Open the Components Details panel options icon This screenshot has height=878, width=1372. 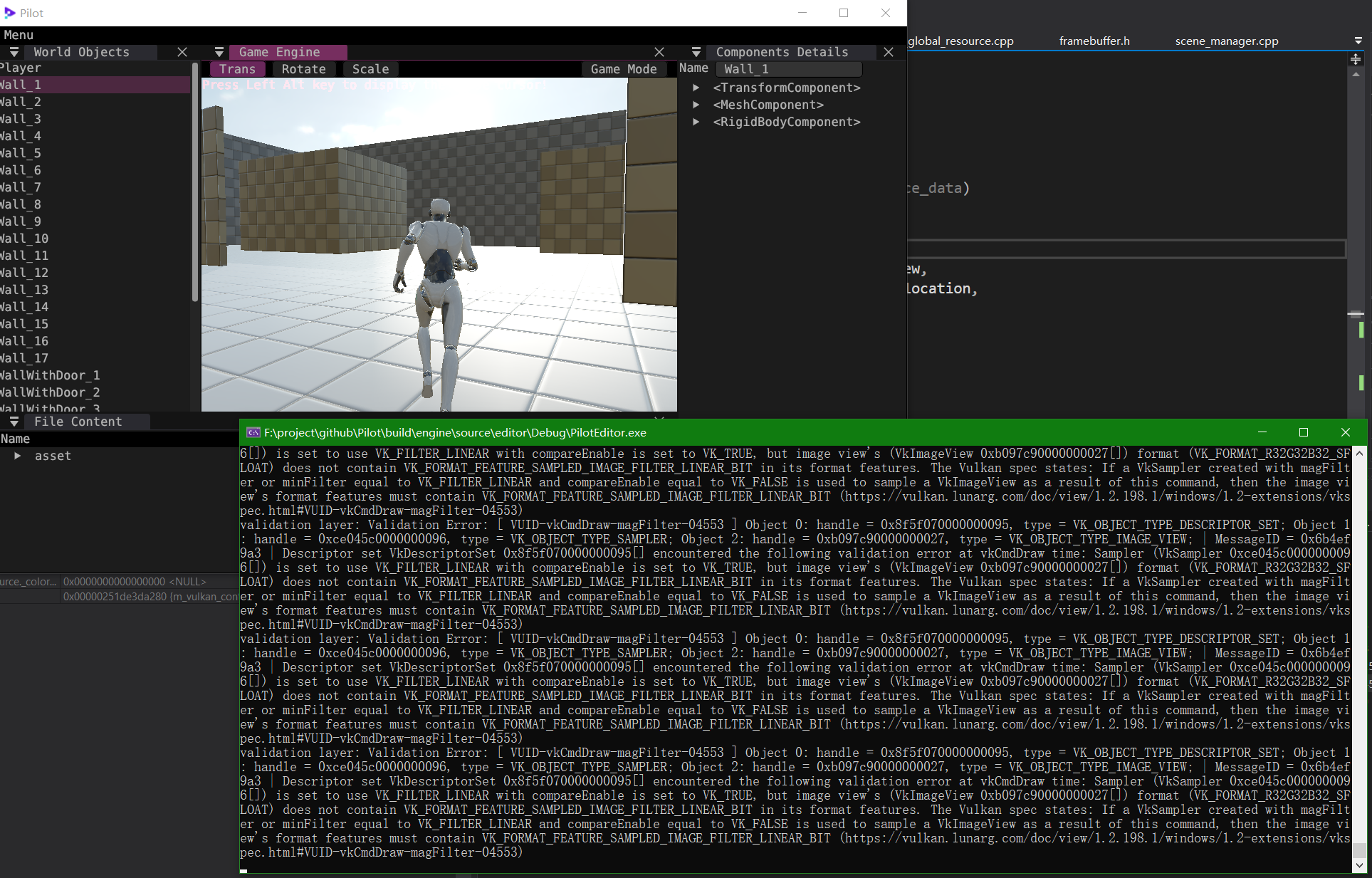[696, 51]
